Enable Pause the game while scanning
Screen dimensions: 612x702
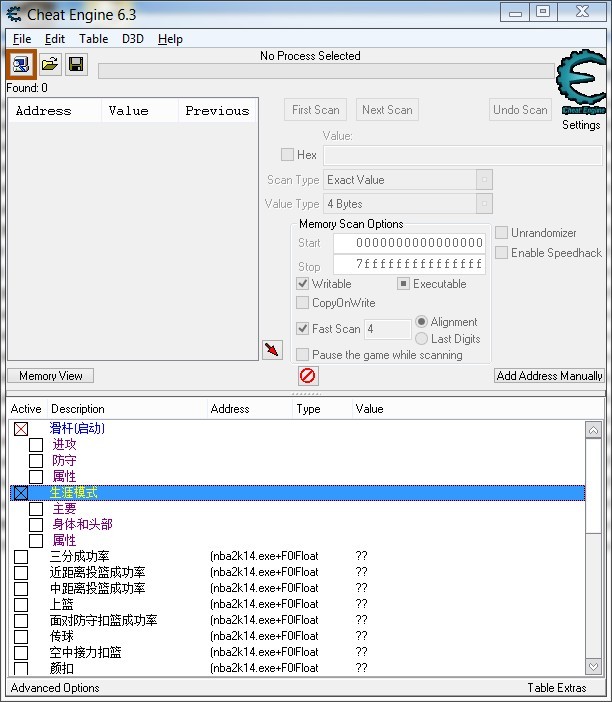303,355
